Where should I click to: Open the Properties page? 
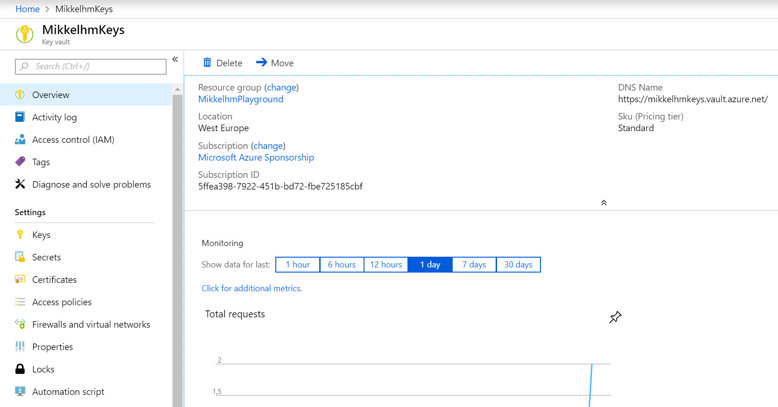[x=86, y=346]
